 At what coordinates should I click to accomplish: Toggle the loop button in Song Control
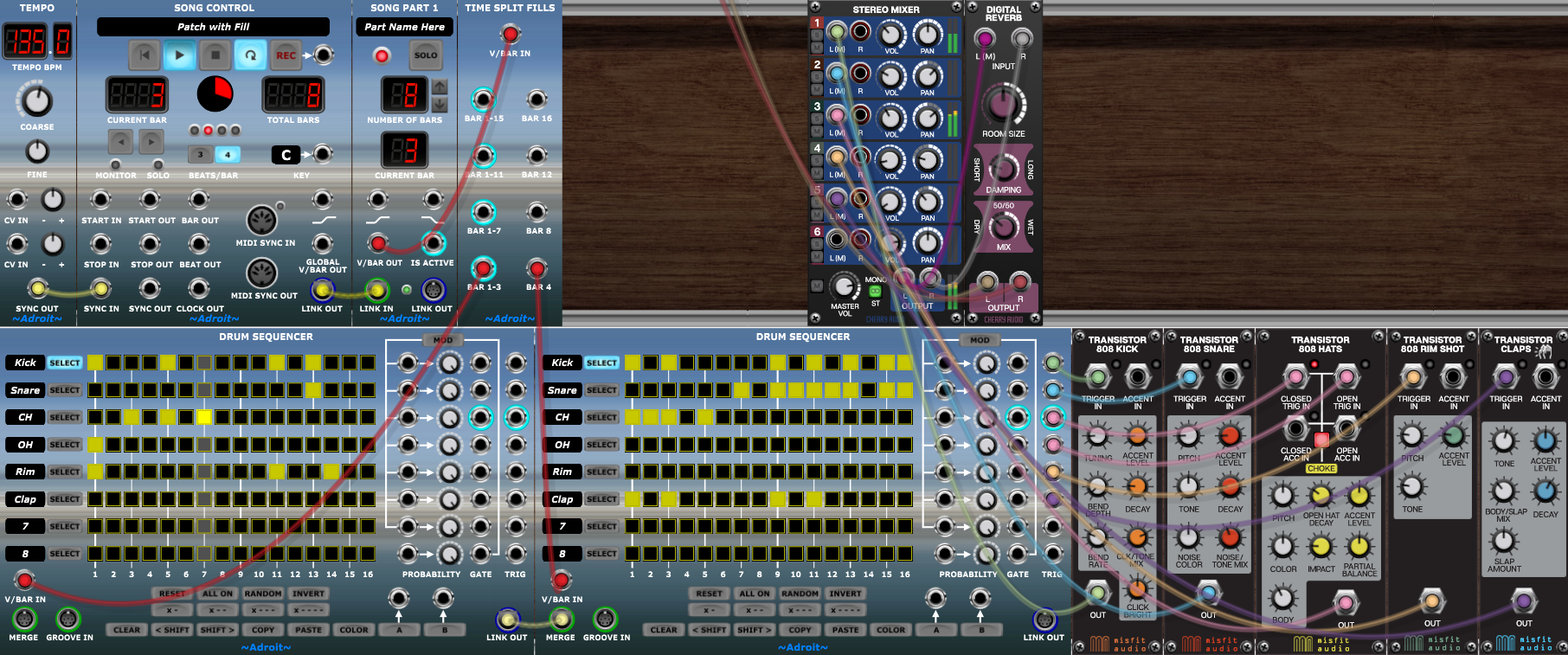tap(250, 55)
